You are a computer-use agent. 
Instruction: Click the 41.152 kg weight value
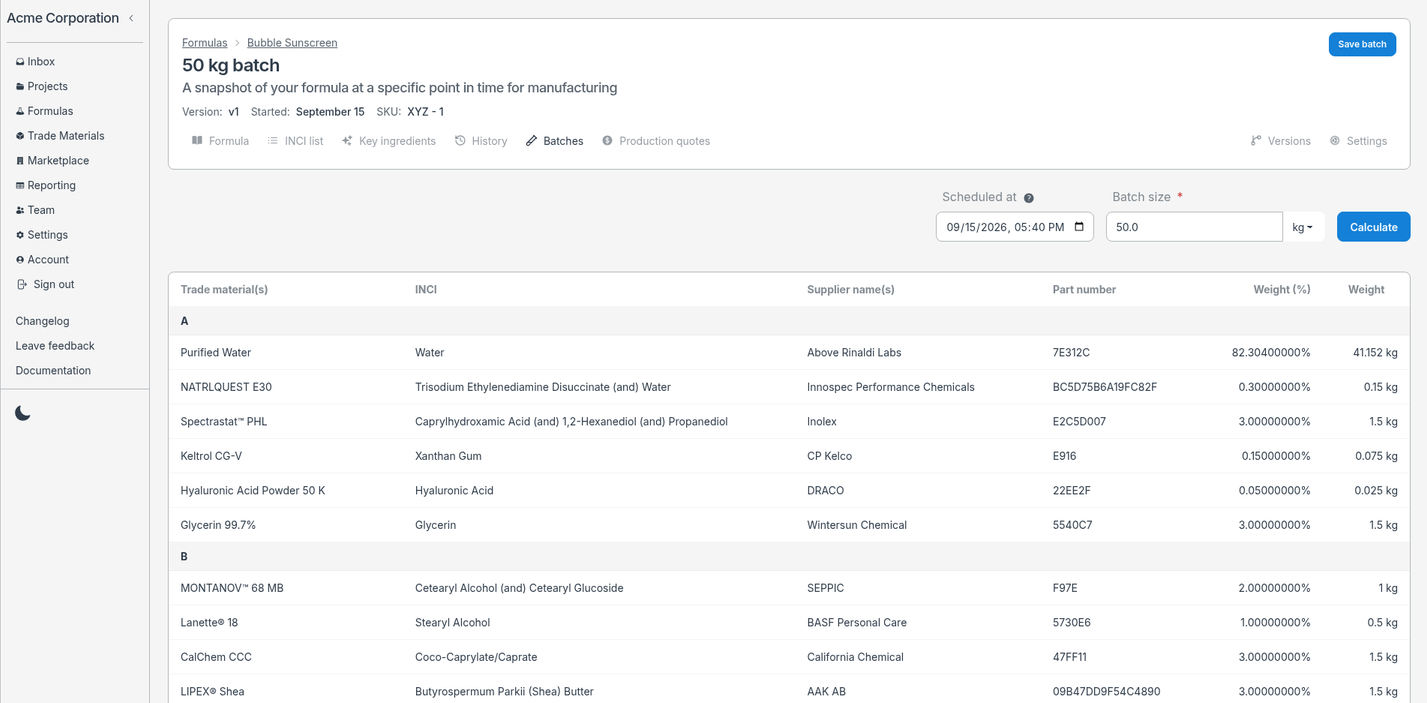(x=1375, y=353)
